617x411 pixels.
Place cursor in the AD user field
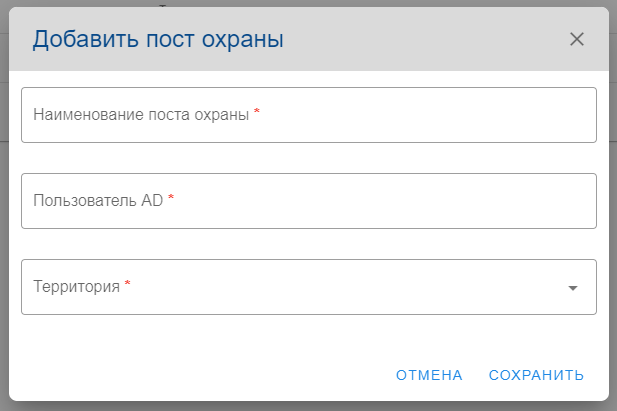[x=308, y=201]
